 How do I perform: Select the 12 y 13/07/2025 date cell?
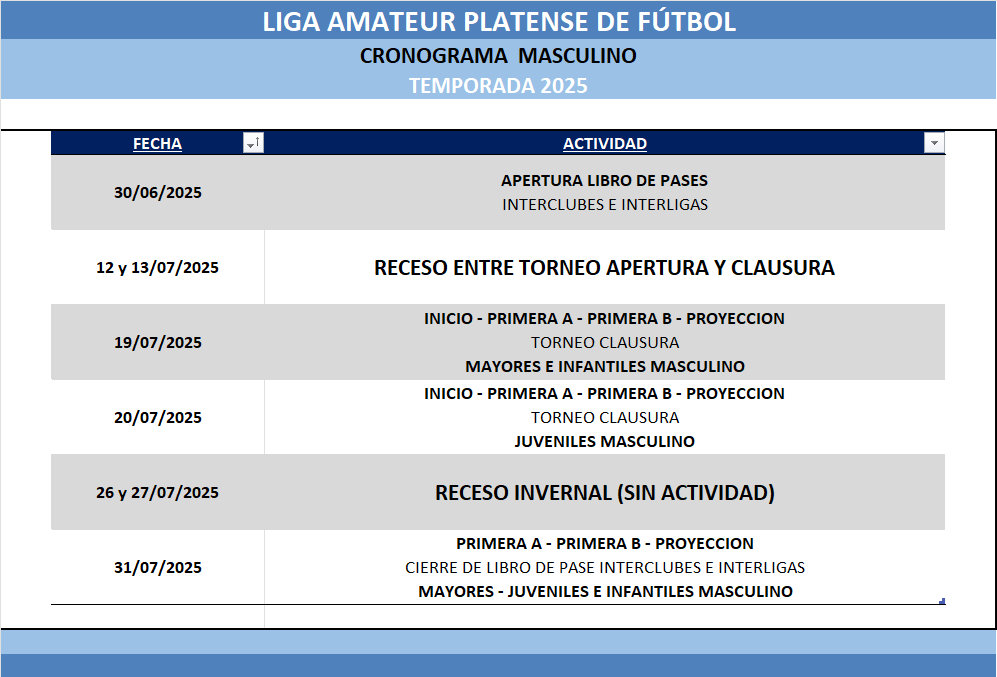pos(157,268)
